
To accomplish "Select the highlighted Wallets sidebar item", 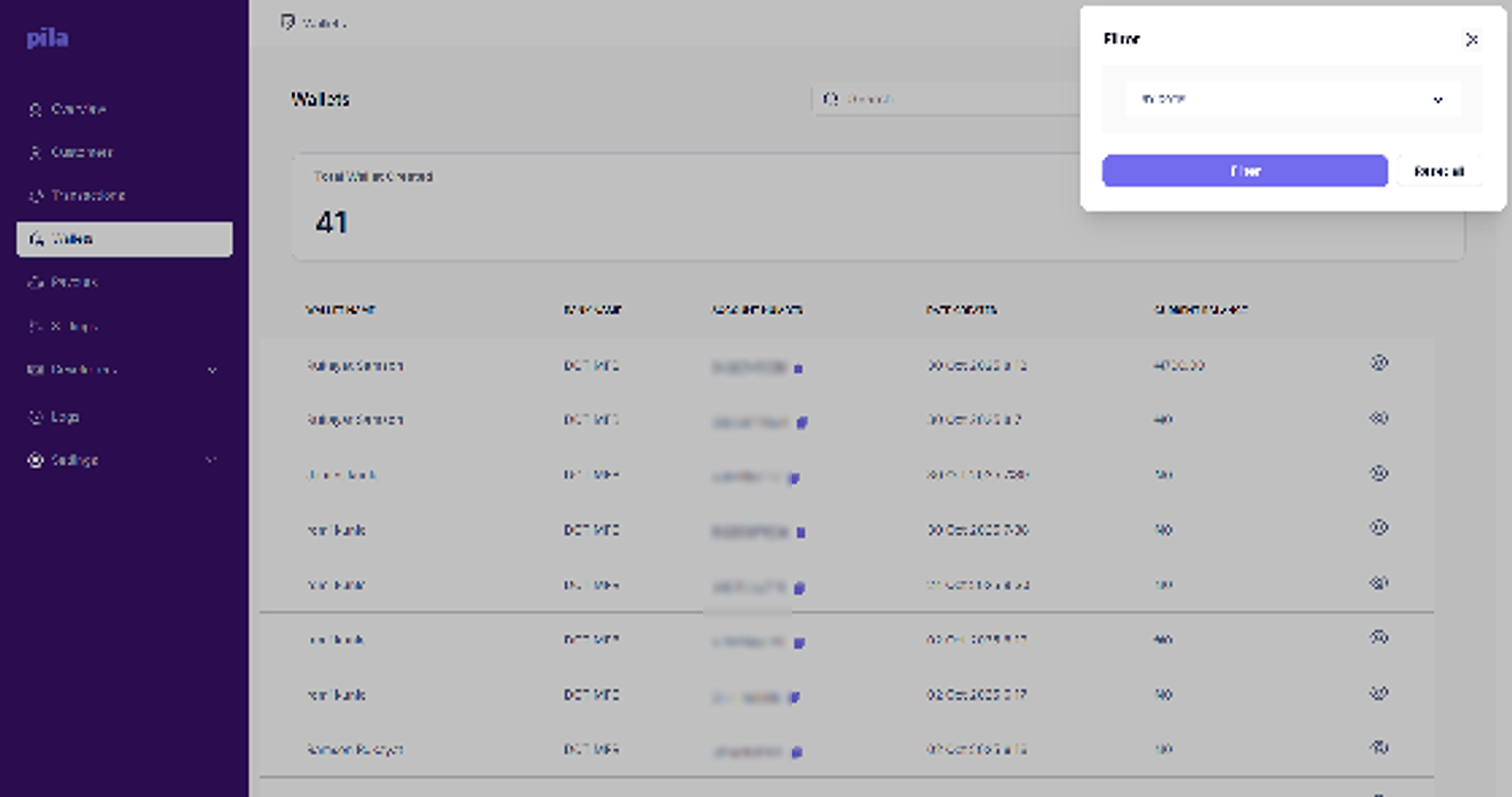I will 125,239.
